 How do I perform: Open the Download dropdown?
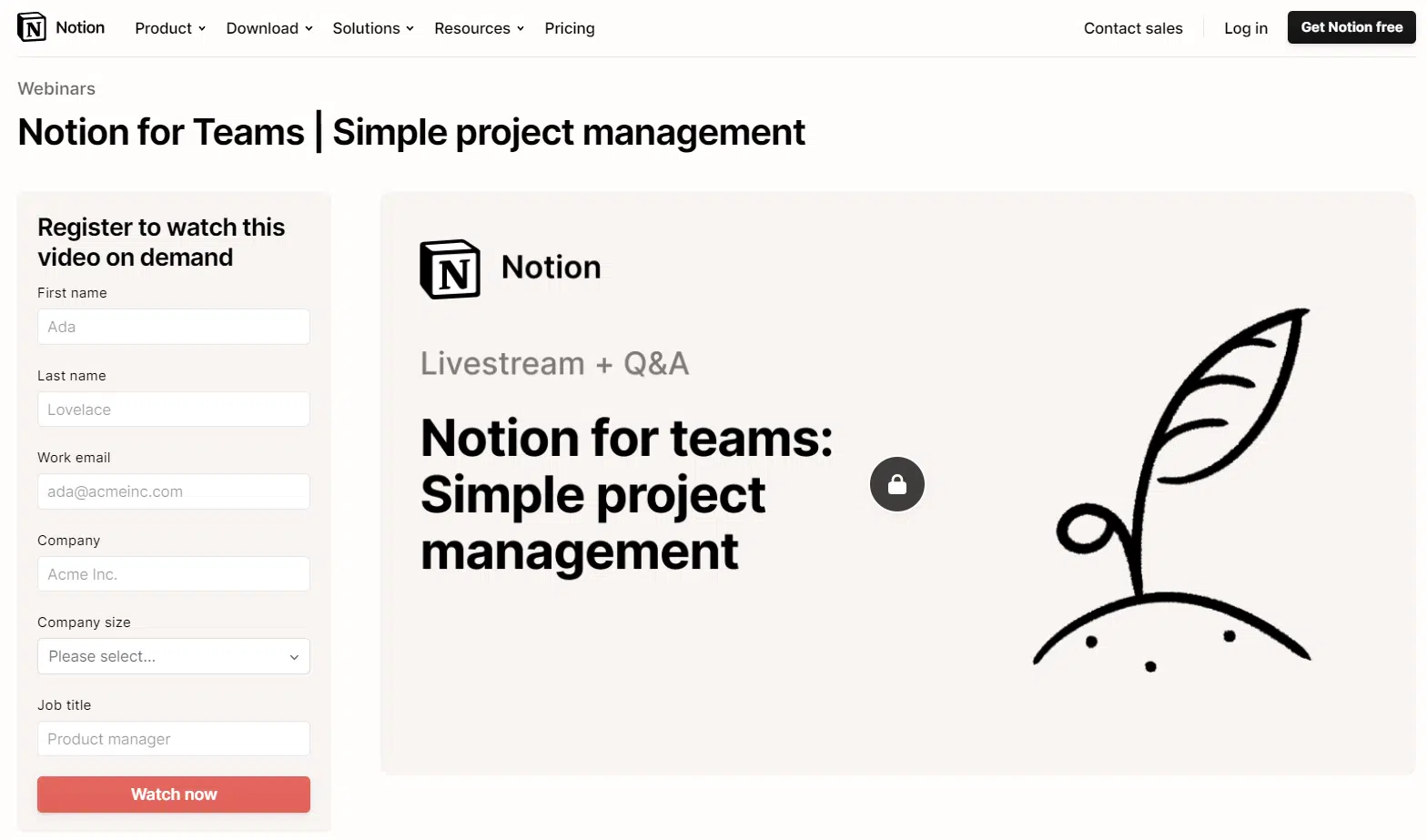point(269,28)
